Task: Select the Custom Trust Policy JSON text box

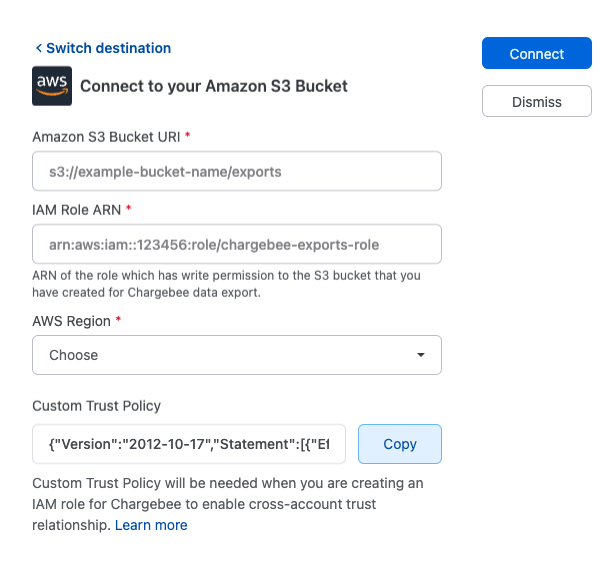Action: (189, 444)
